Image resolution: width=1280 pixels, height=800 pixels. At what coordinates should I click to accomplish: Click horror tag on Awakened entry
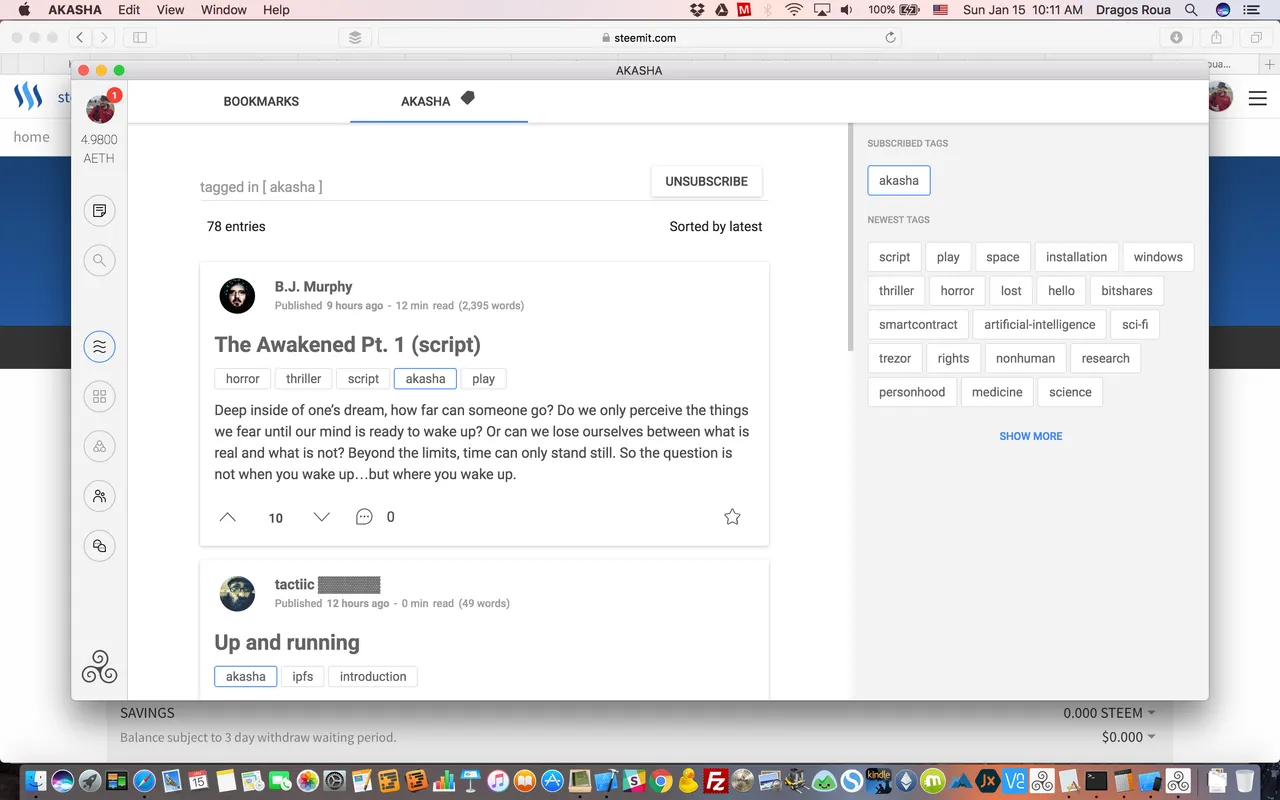tap(242, 379)
